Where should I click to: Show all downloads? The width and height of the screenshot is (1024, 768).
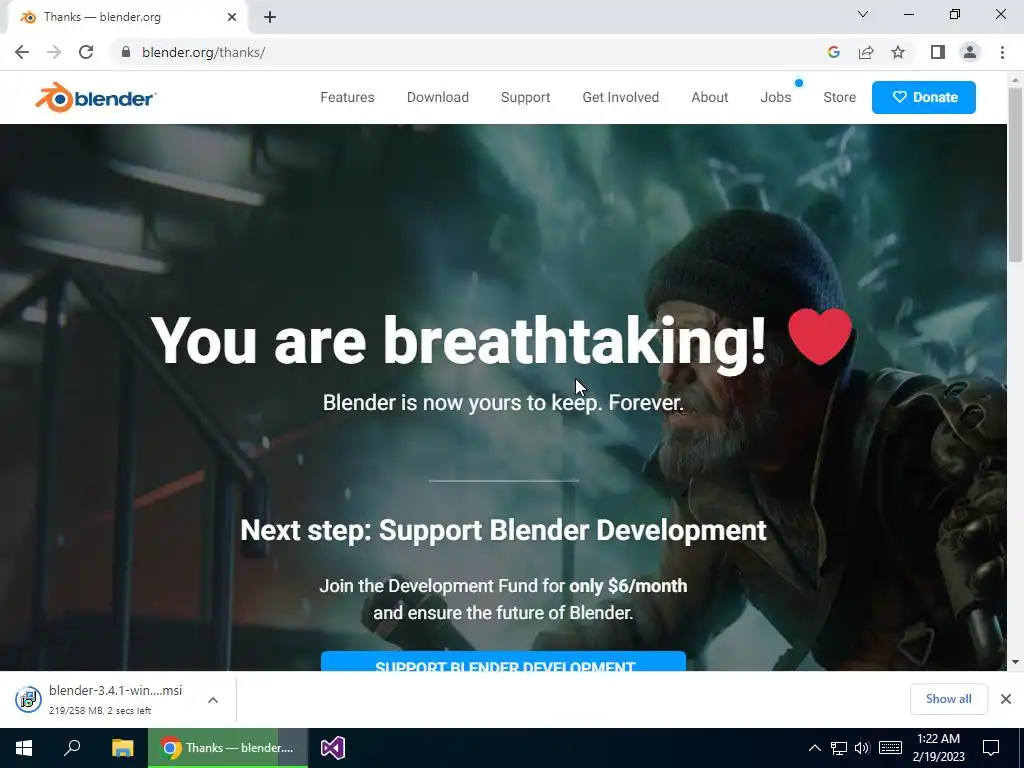[x=948, y=699]
